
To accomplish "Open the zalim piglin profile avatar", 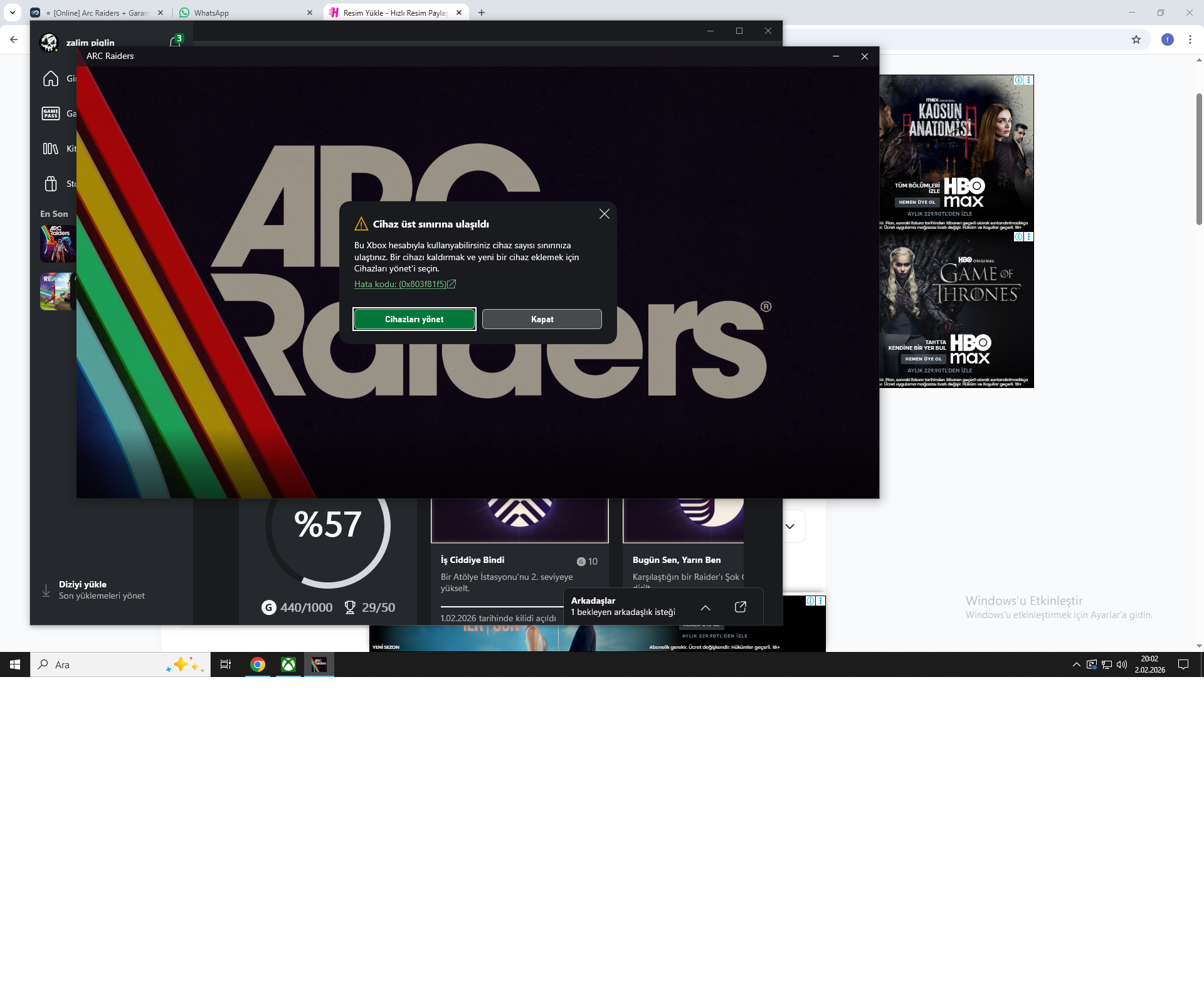I will [49, 43].
